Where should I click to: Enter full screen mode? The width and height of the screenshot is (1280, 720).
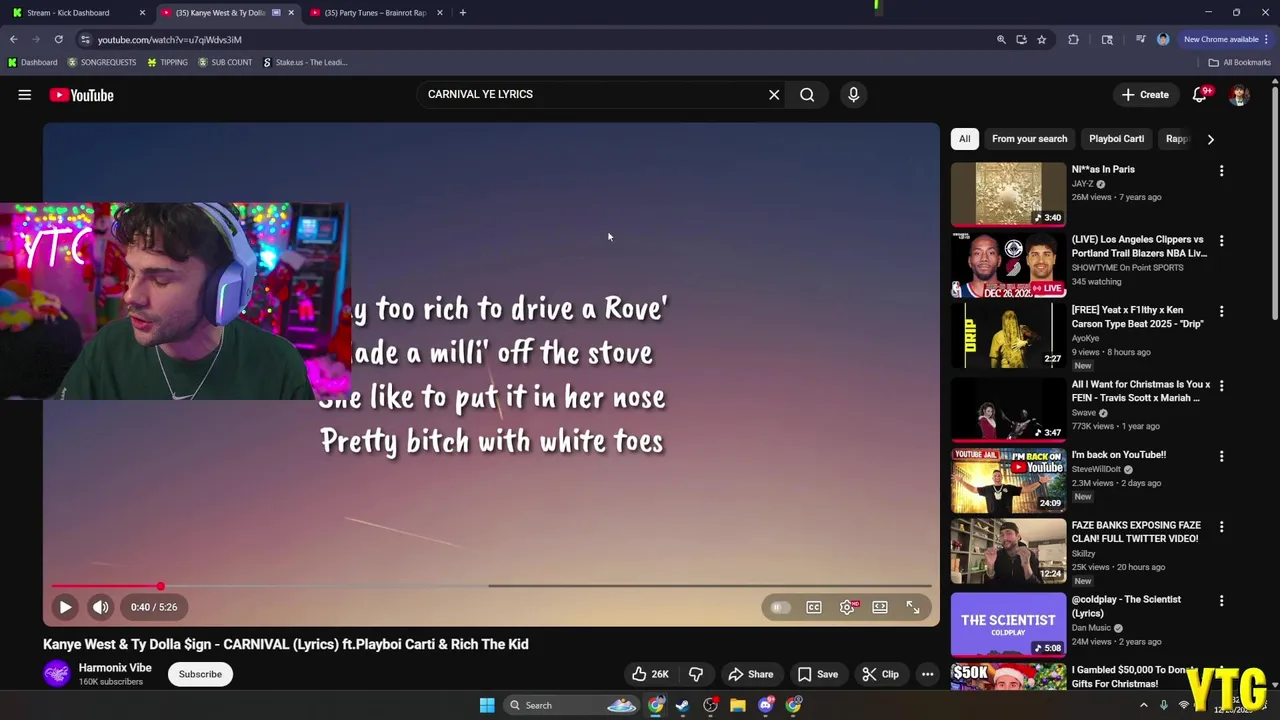point(913,607)
